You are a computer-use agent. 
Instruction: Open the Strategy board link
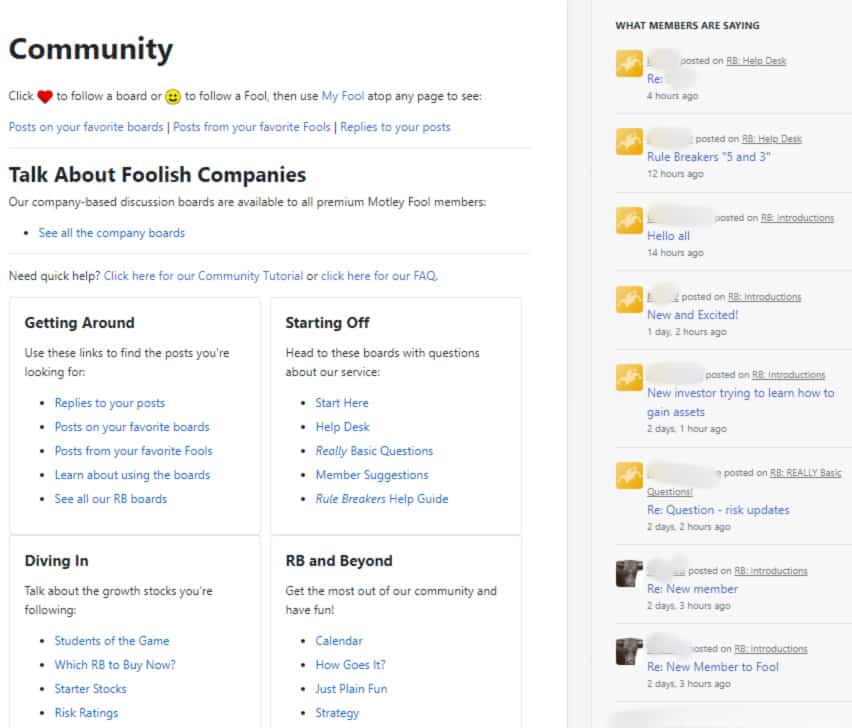pyautogui.click(x=337, y=713)
